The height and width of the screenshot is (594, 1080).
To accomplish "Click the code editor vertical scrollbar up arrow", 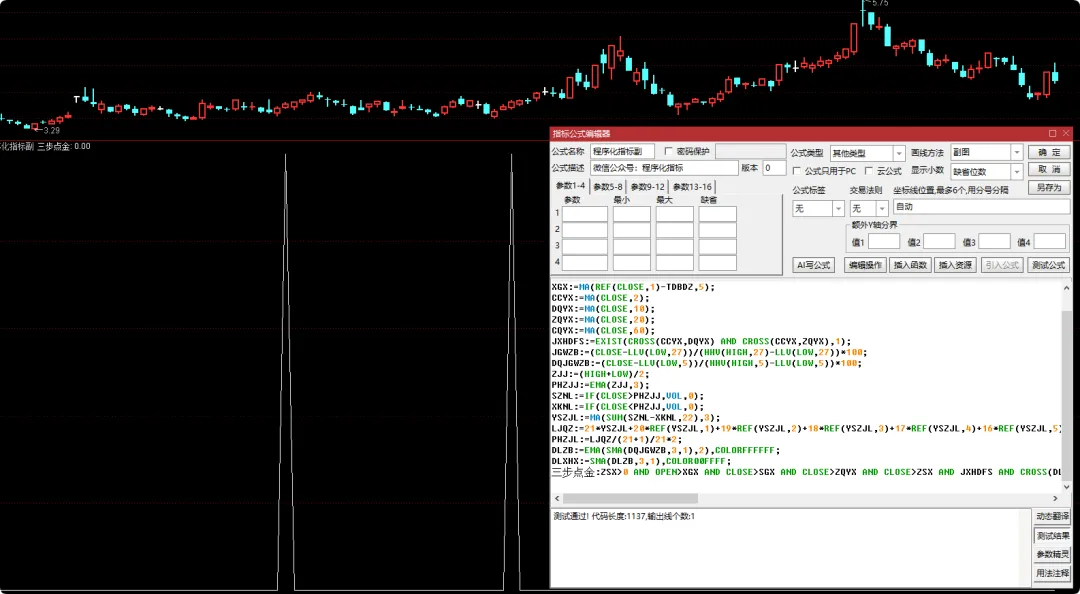I will (1066, 286).
